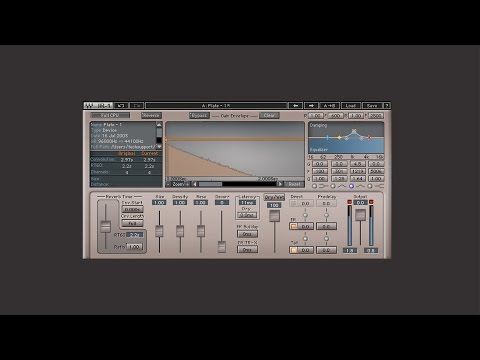Open the Save menu
480x360 pixels.
[372, 106]
